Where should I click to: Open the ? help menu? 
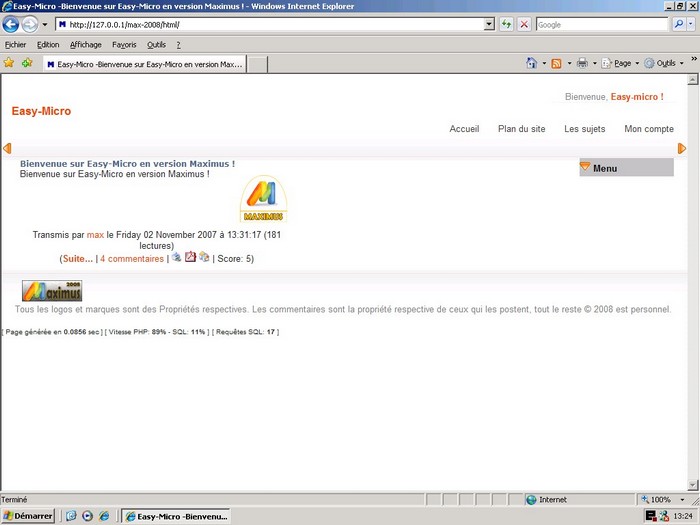click(179, 45)
